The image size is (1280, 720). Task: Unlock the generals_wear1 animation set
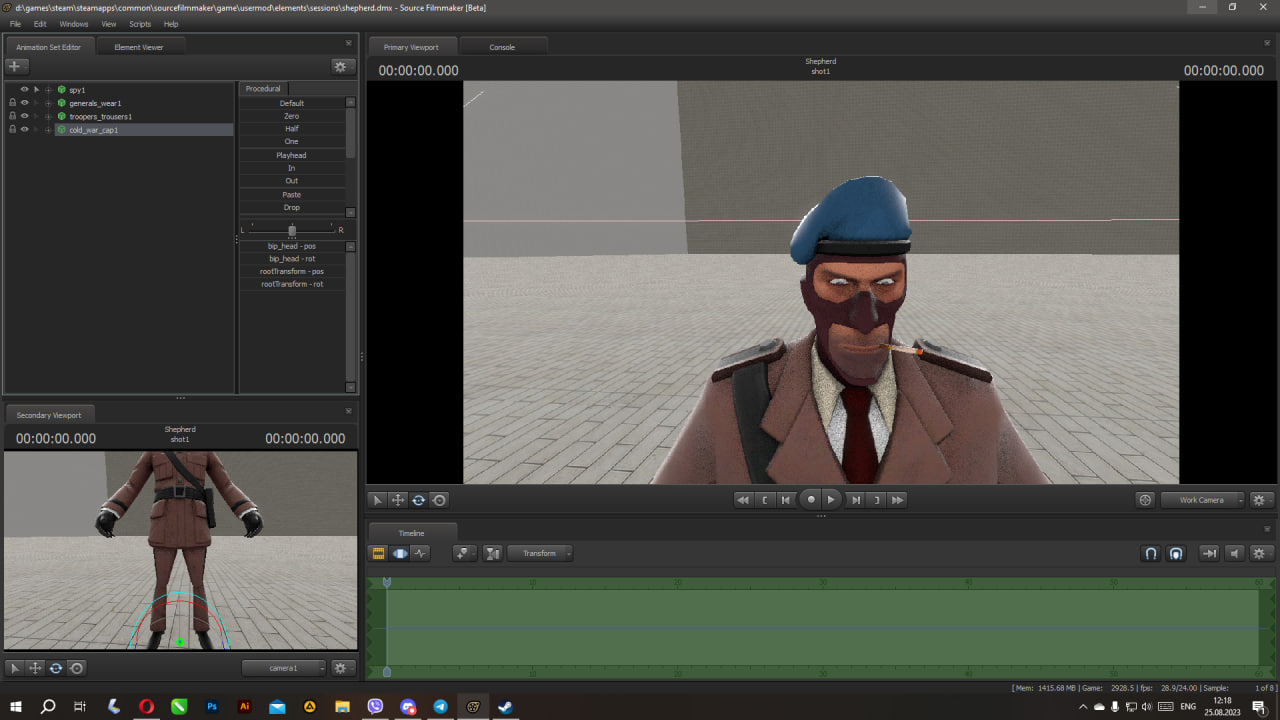click(x=12, y=103)
